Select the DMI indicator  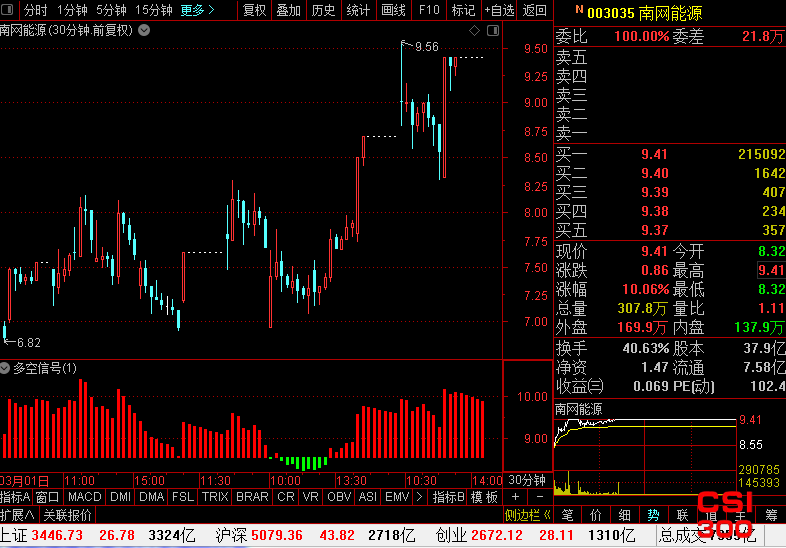(121, 497)
